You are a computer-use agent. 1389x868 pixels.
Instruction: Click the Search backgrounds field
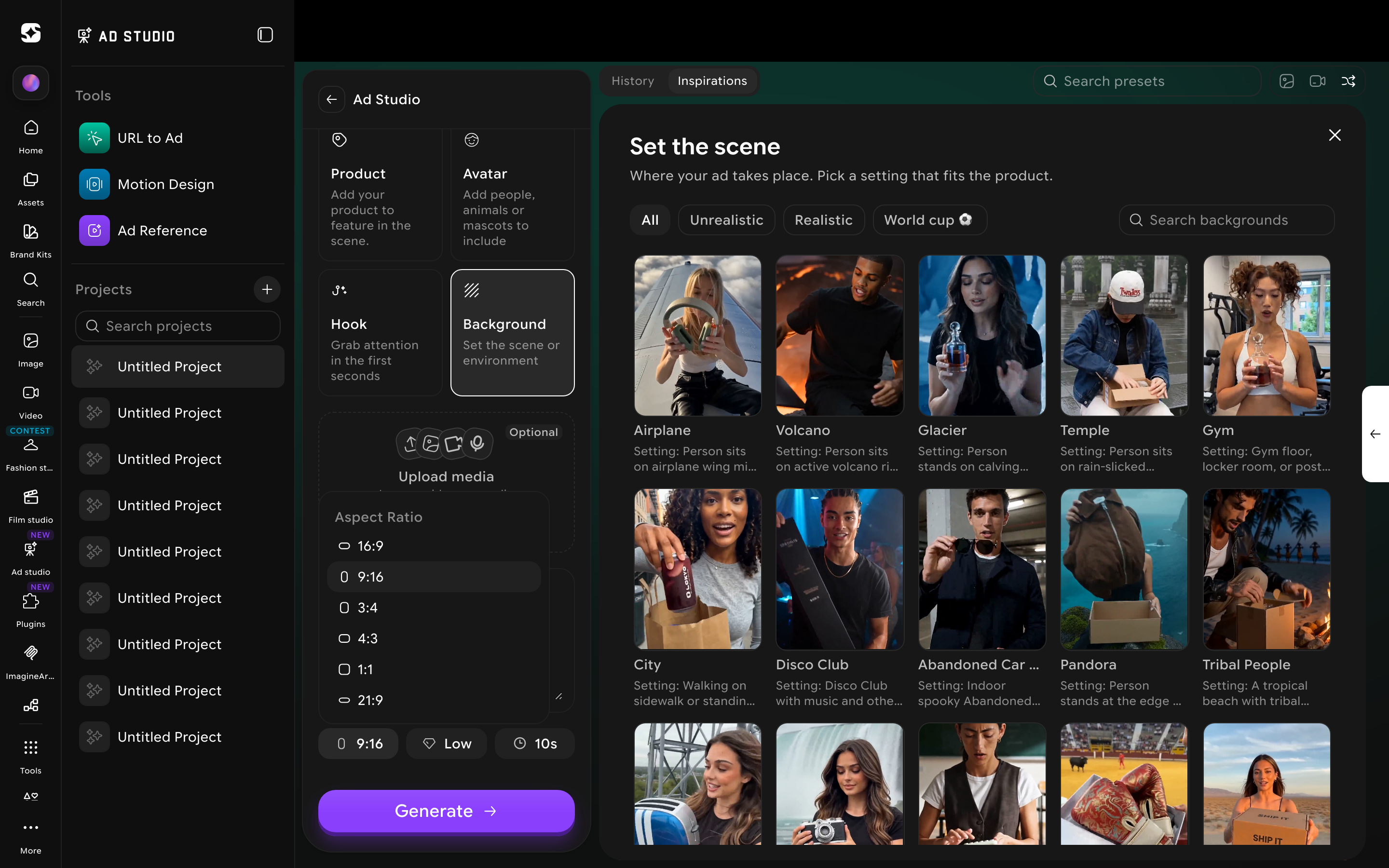(x=1226, y=220)
